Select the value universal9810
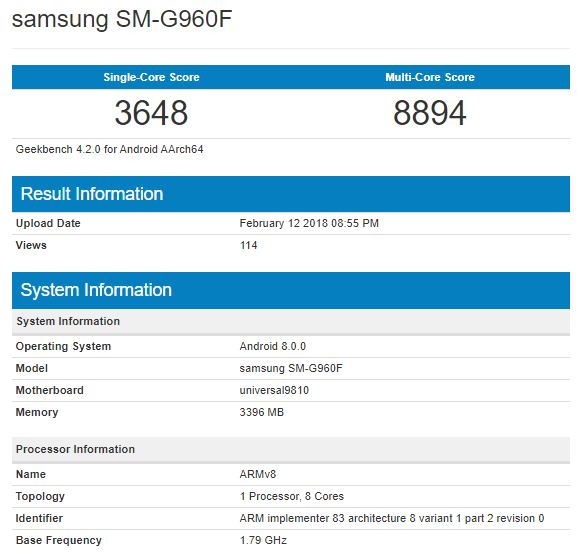This screenshot has width=587, height=554. (274, 390)
